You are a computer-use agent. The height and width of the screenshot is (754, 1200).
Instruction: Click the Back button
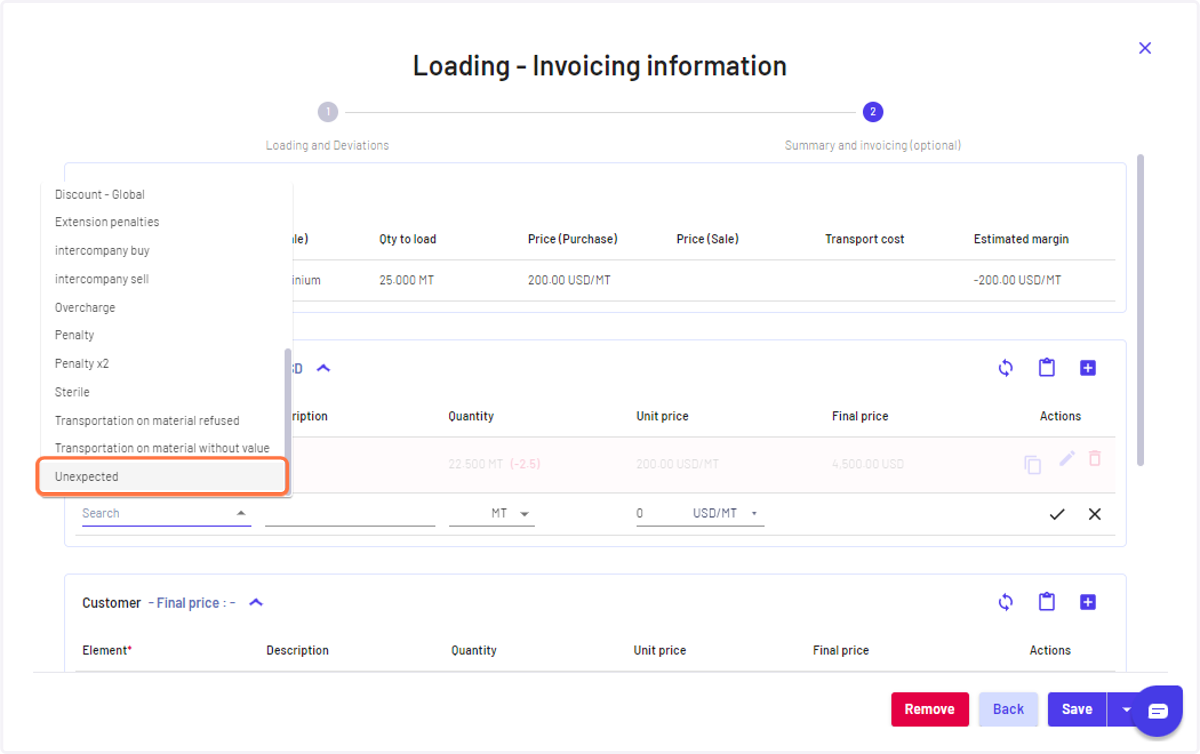1008,709
